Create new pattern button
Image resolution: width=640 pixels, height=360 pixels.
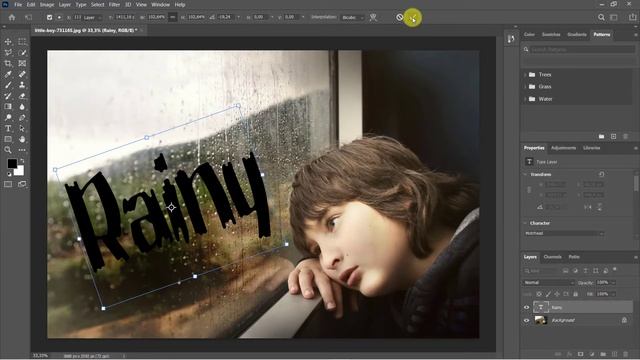click(613, 136)
